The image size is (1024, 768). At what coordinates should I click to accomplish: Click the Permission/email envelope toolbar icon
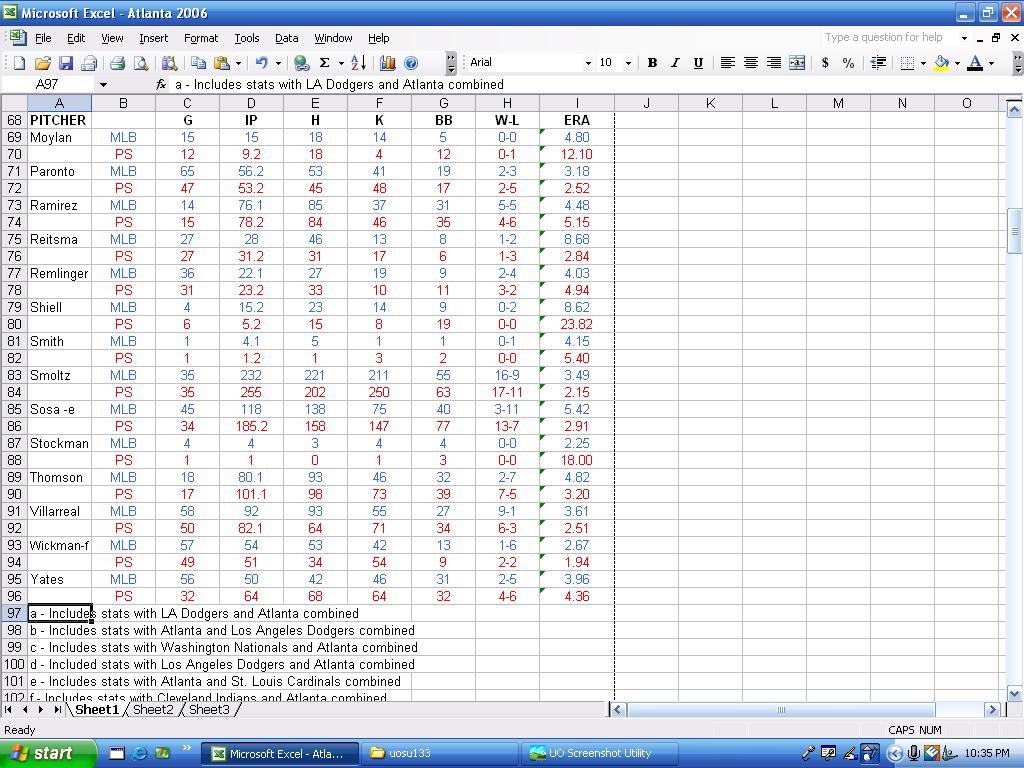tap(89, 63)
